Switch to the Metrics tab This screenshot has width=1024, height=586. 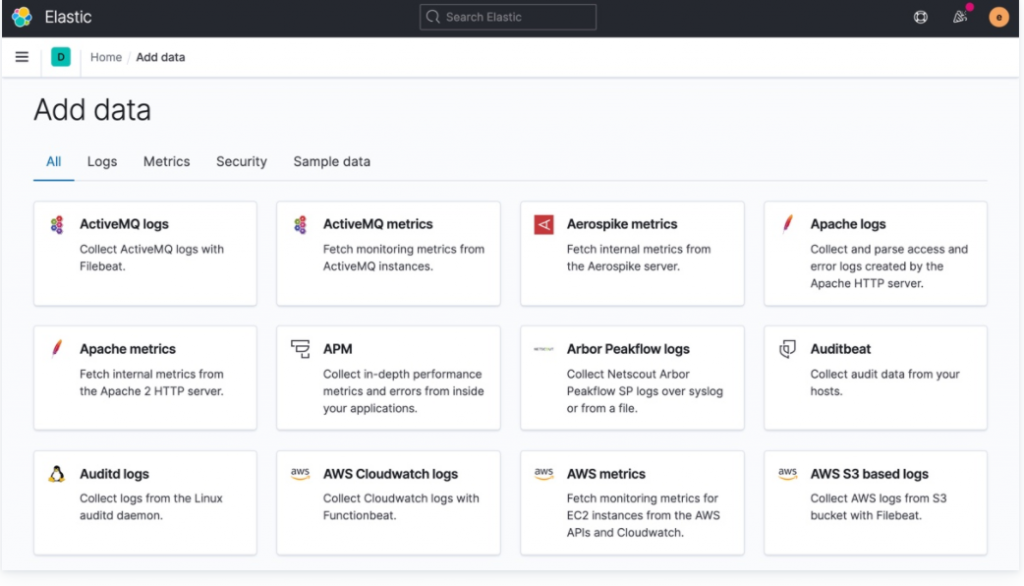click(167, 161)
